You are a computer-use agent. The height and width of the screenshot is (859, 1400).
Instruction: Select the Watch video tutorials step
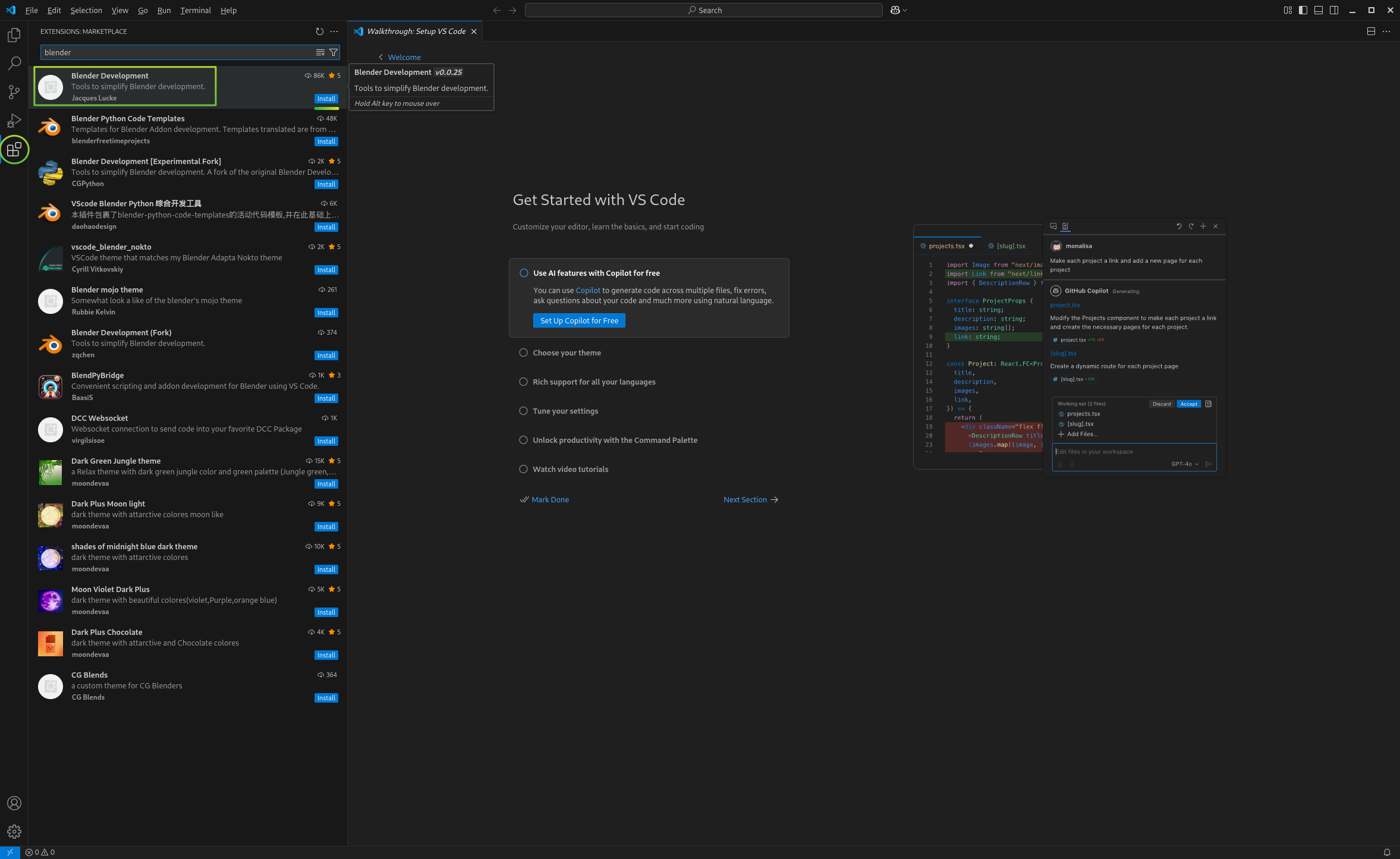pos(564,469)
